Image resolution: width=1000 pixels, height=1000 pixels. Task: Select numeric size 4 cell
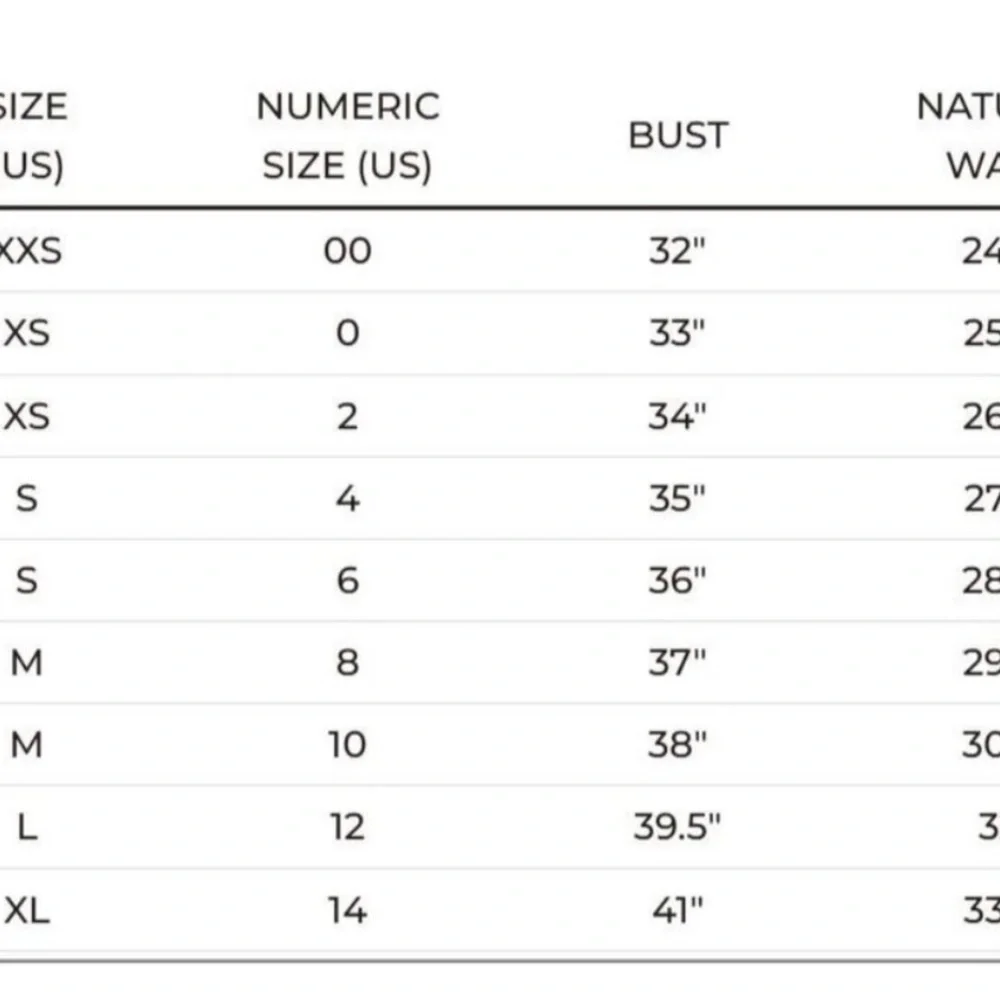(348, 498)
